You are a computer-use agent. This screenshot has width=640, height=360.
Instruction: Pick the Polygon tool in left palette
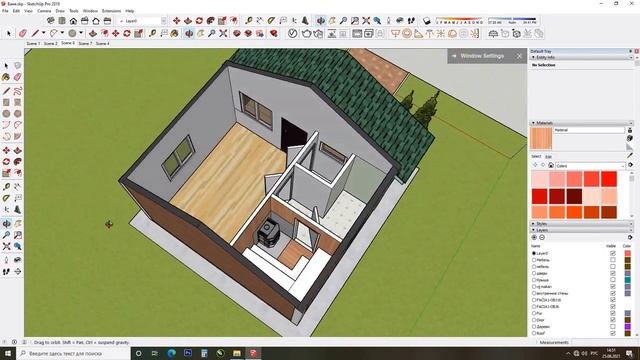[x=18, y=114]
